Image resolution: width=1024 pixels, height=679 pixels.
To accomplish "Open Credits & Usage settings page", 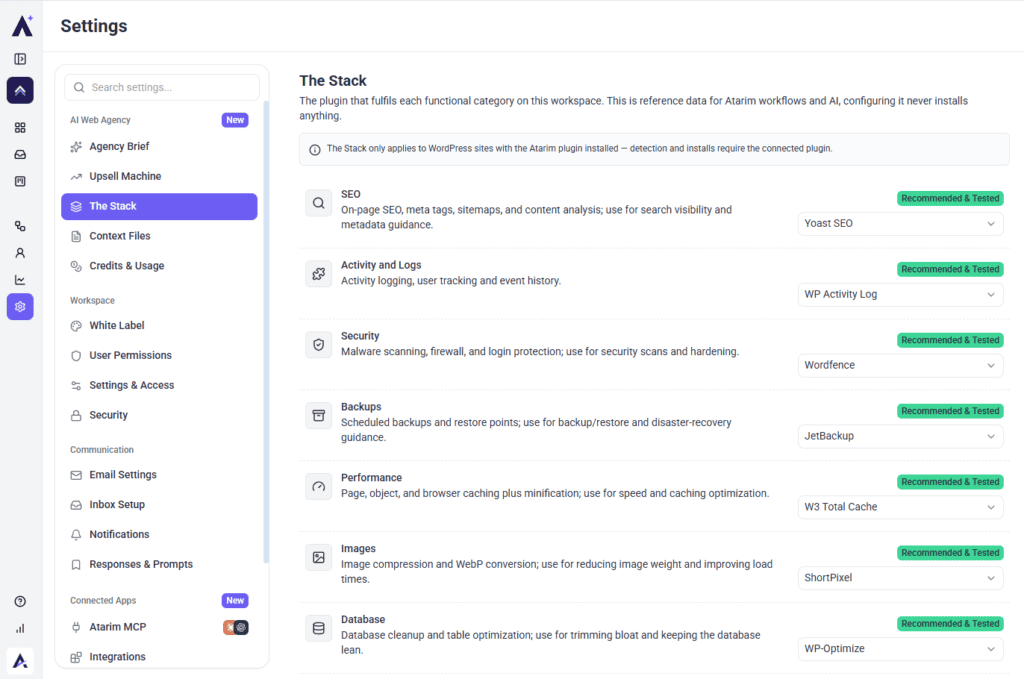I will (x=159, y=266).
